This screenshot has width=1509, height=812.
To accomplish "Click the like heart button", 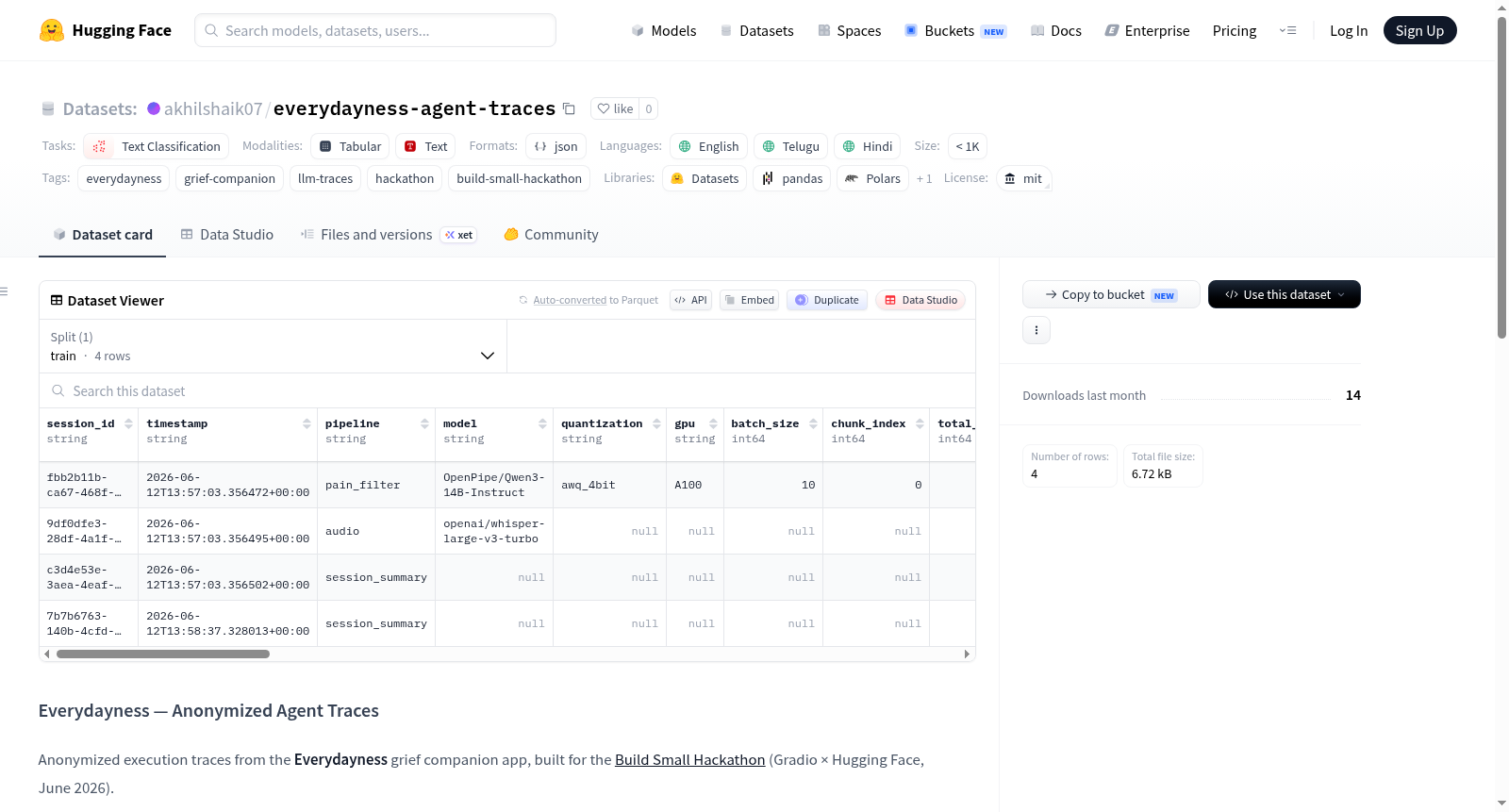I will (615, 108).
